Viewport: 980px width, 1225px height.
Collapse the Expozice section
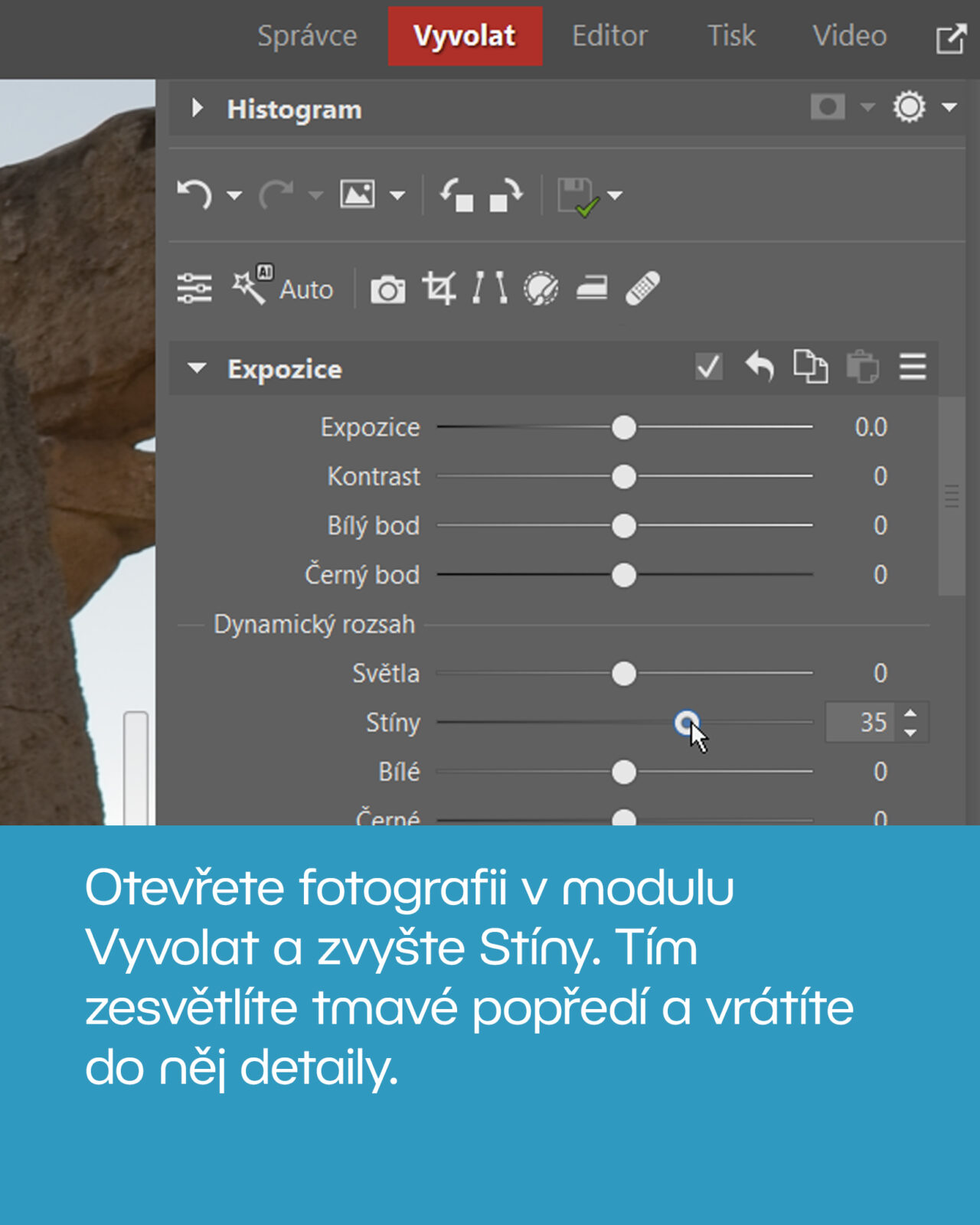pyautogui.click(x=197, y=368)
